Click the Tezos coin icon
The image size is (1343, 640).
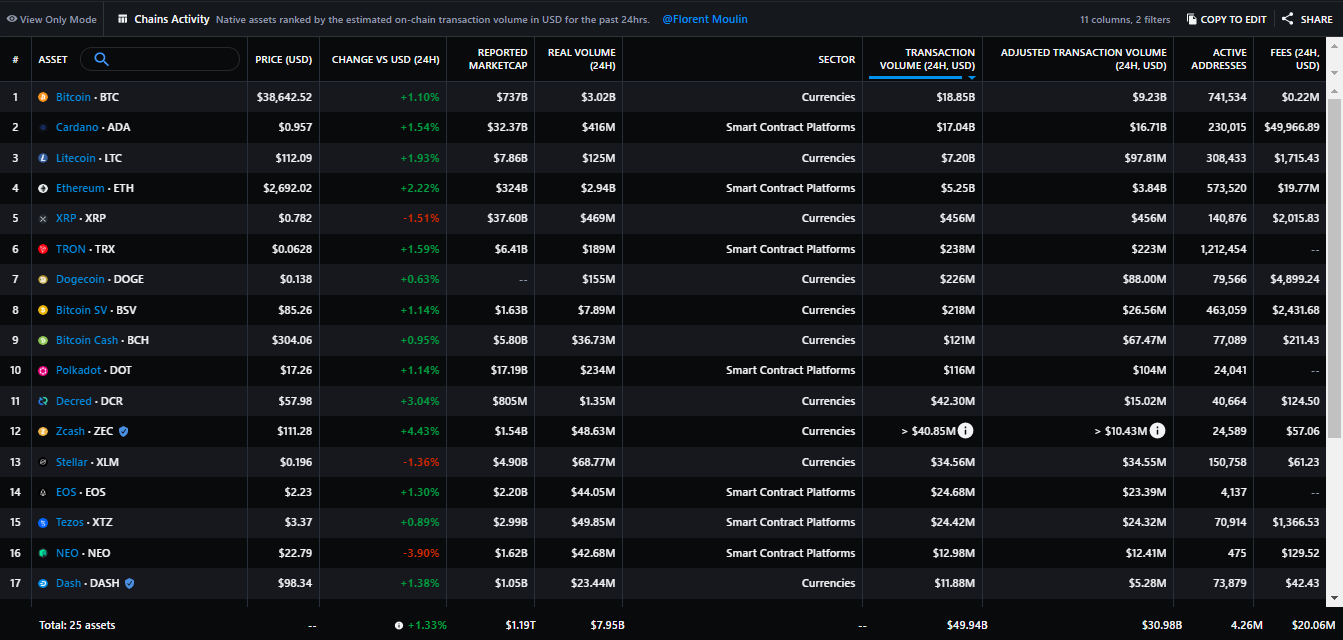(x=43, y=523)
